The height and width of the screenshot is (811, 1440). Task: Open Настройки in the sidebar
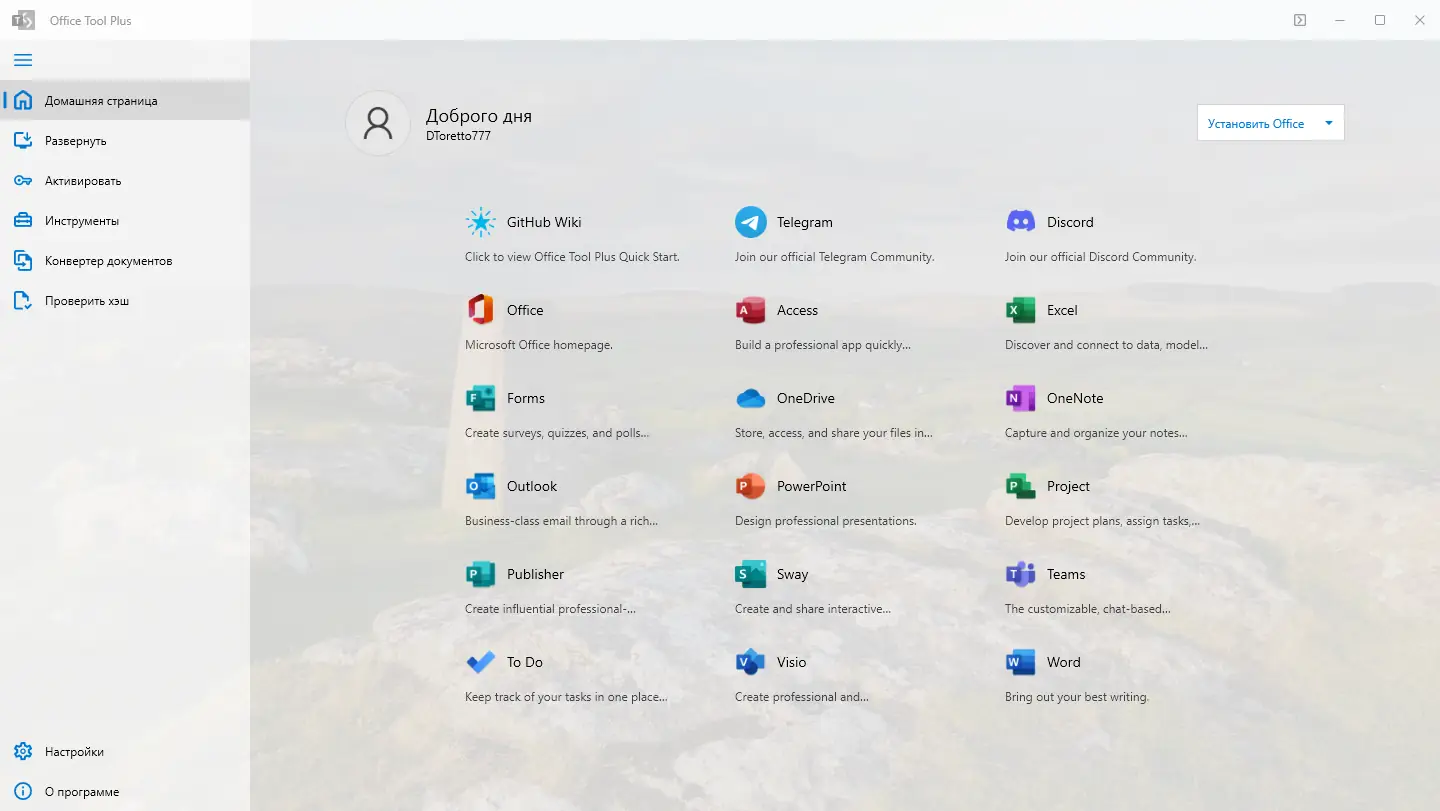point(125,752)
